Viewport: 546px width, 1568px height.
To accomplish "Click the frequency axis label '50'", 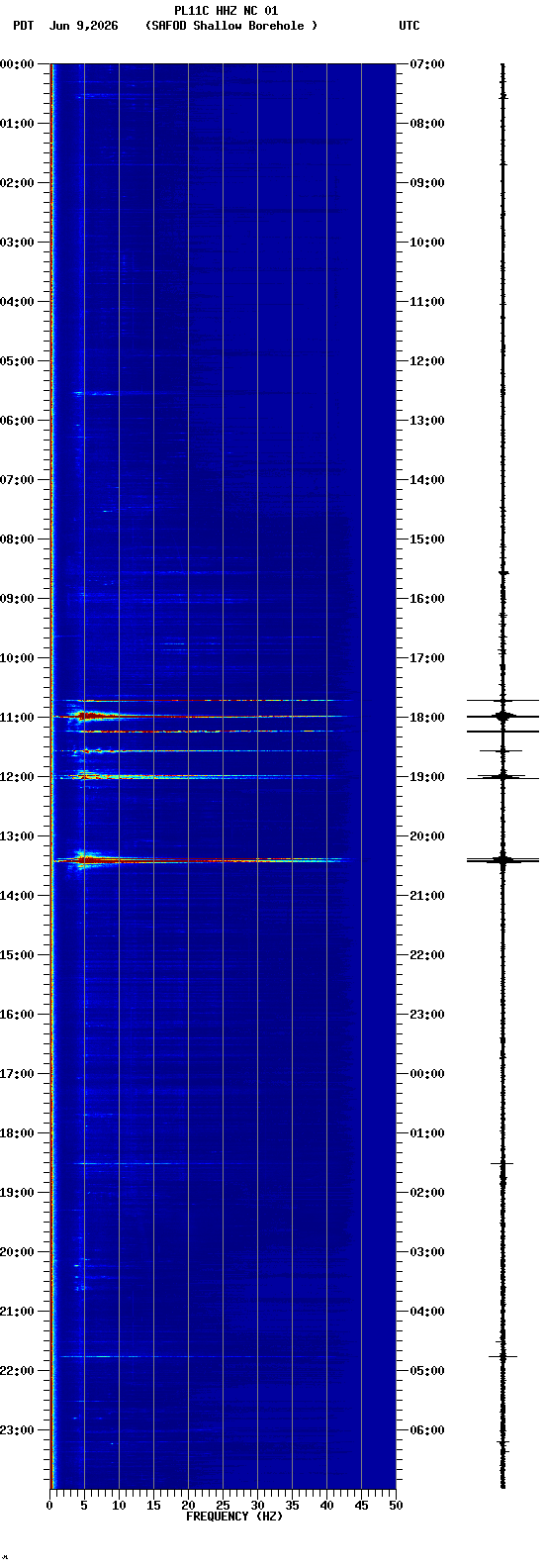I will (x=396, y=1506).
